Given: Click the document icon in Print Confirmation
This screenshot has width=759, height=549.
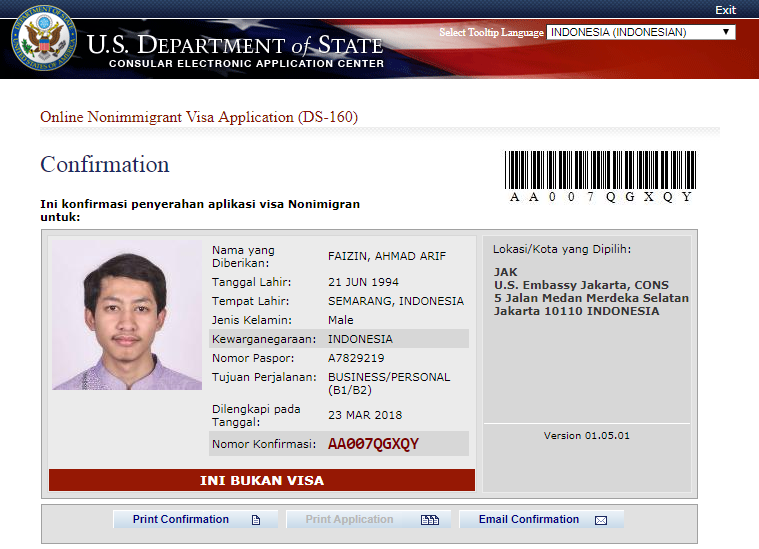Looking at the screenshot, I should 256,520.
